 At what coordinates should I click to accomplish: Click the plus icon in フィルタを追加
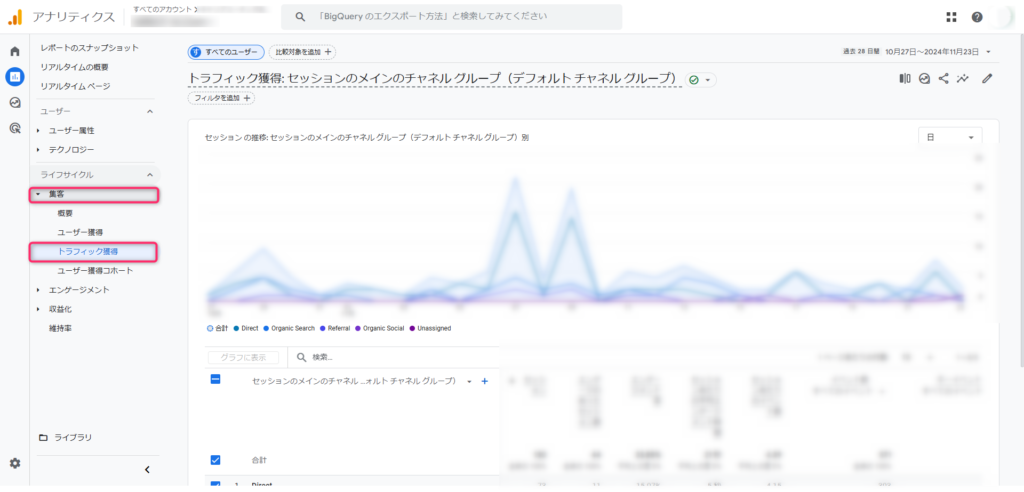point(247,98)
